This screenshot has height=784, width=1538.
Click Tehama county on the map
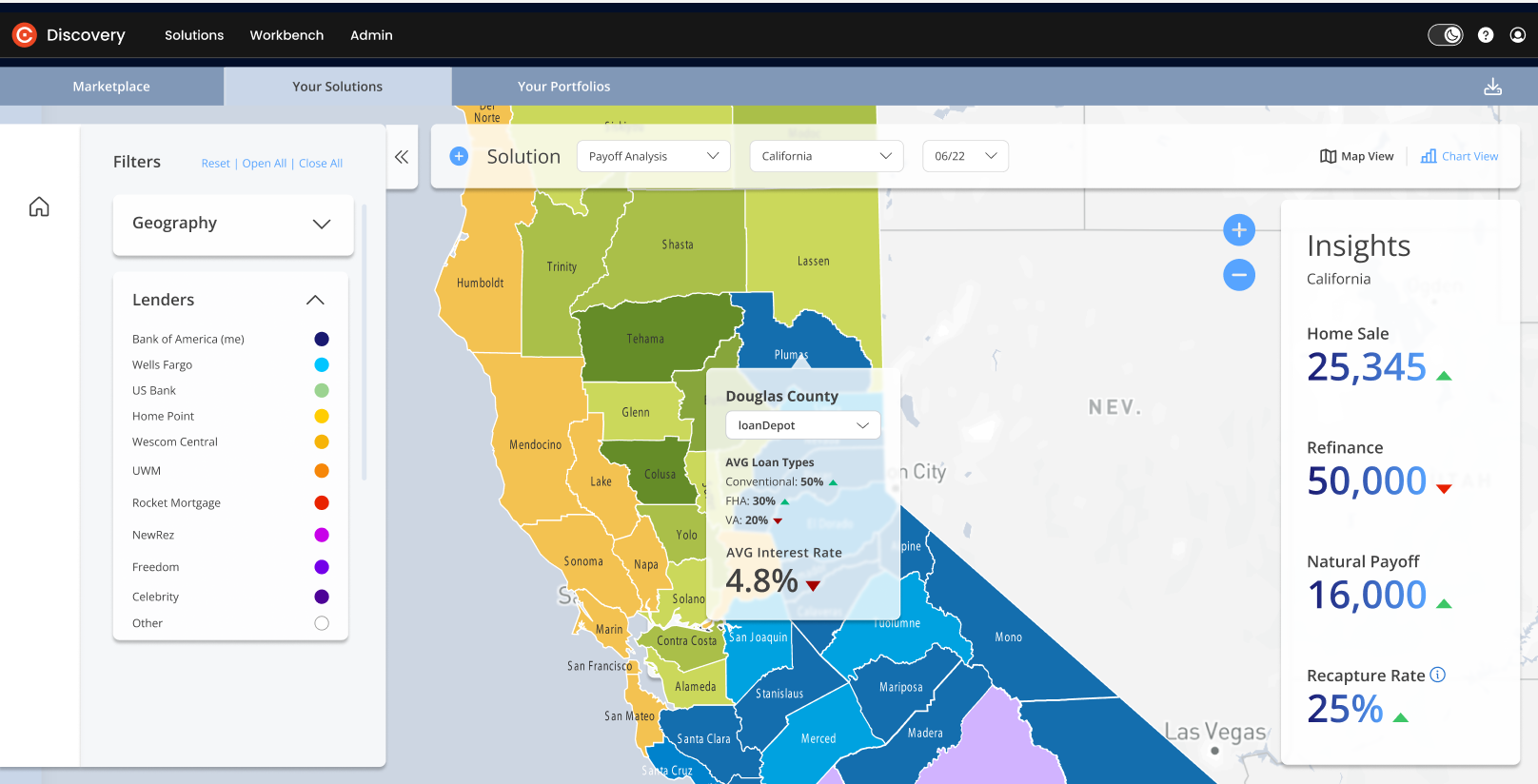(x=645, y=339)
